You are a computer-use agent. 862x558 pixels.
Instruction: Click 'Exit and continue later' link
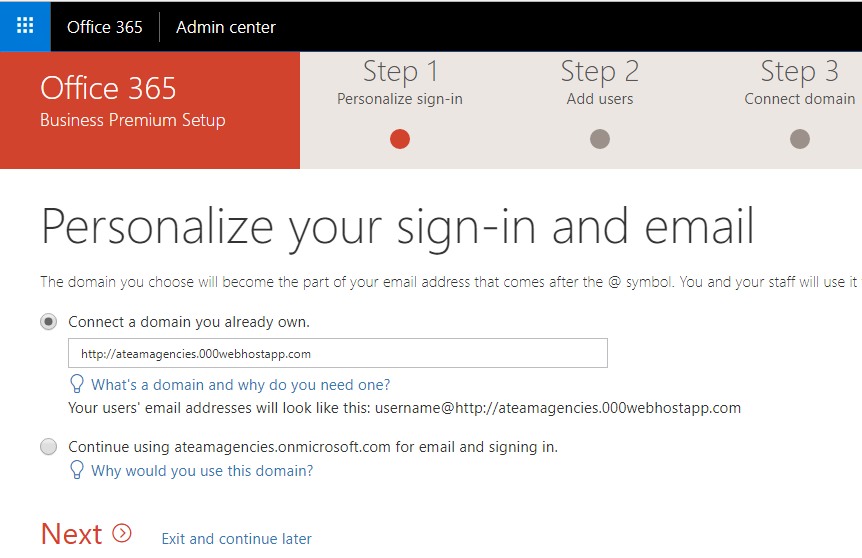pos(236,539)
